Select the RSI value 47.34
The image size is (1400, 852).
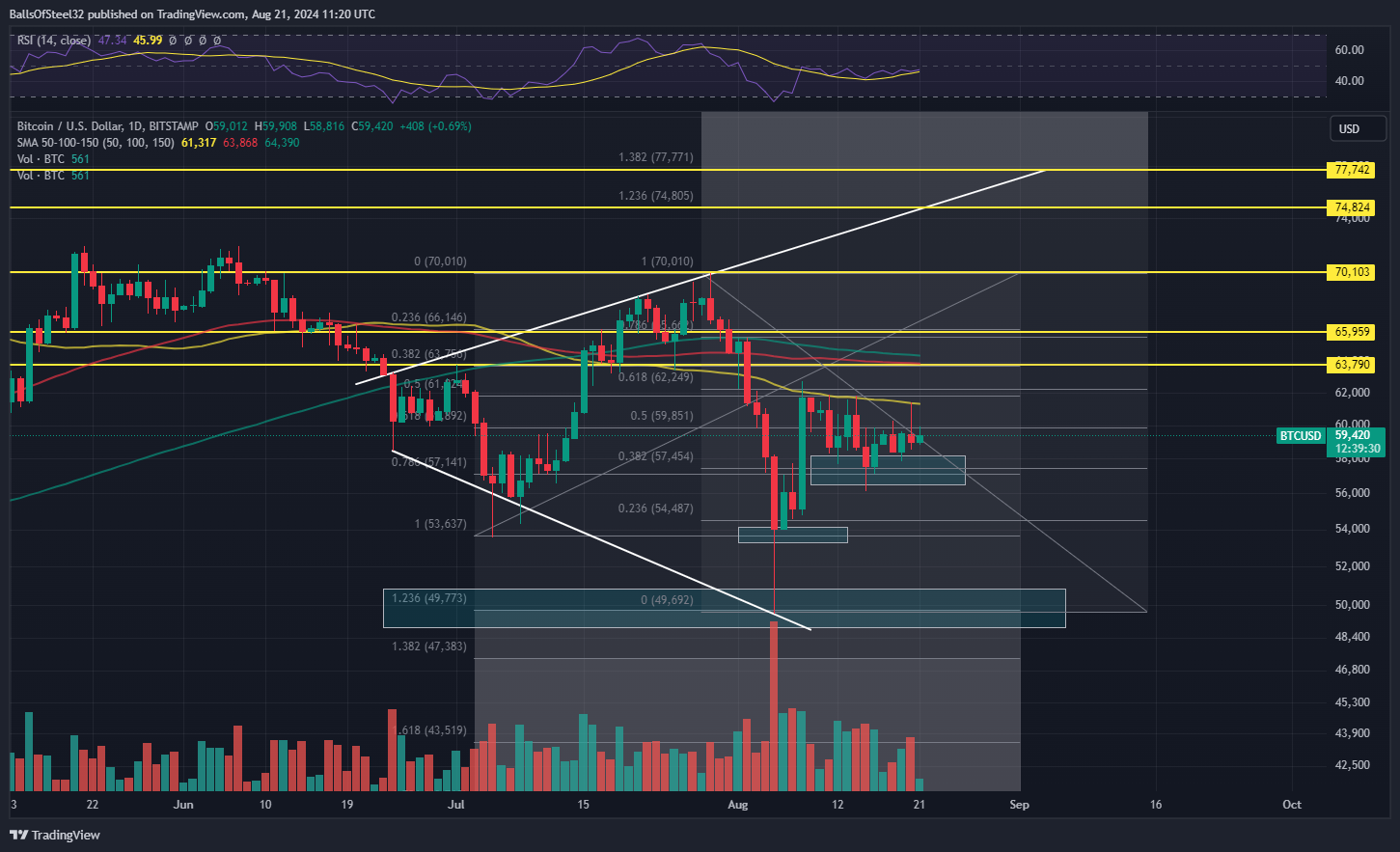pos(113,41)
